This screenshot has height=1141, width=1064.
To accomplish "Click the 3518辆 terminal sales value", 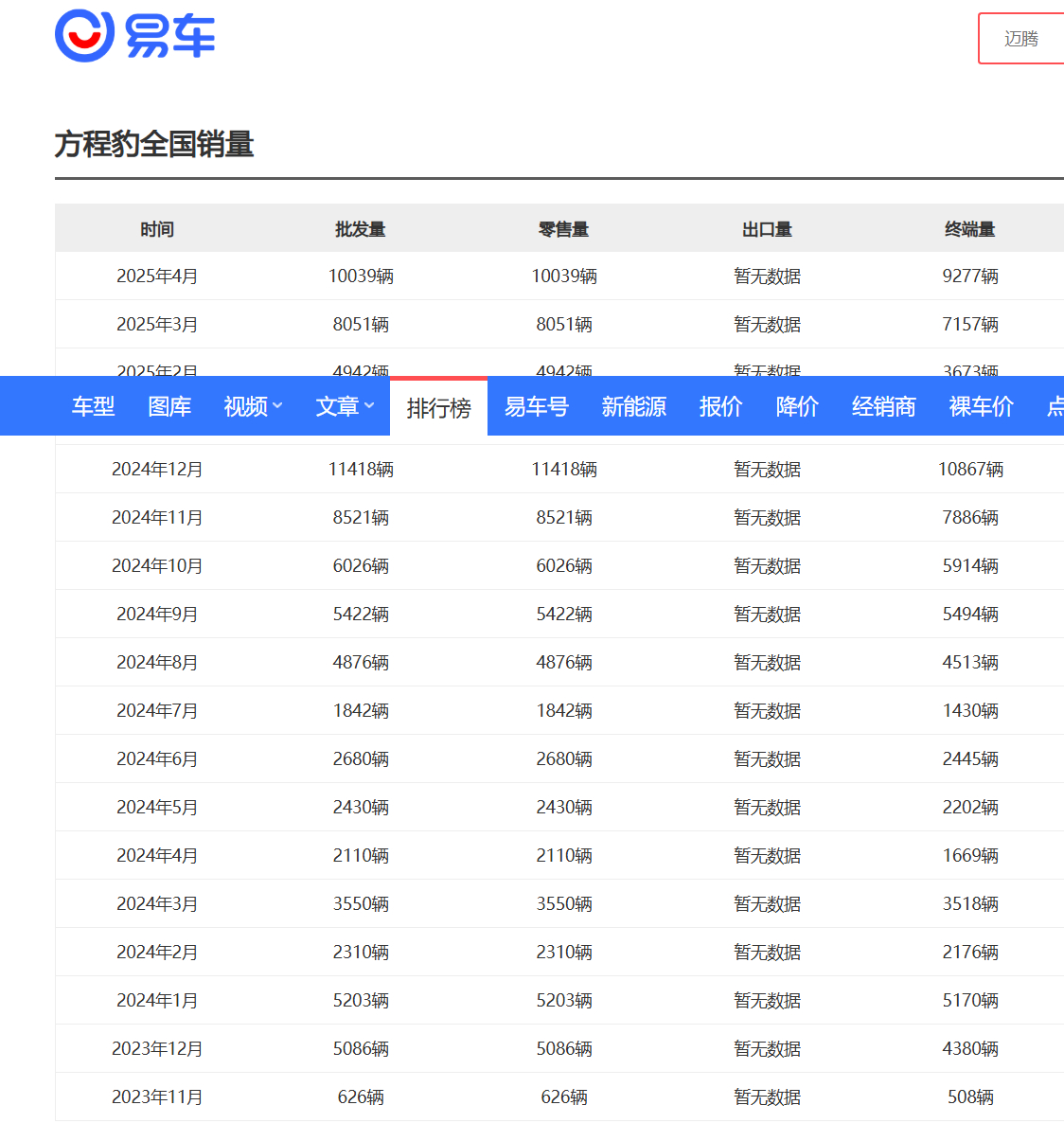I will point(970,903).
